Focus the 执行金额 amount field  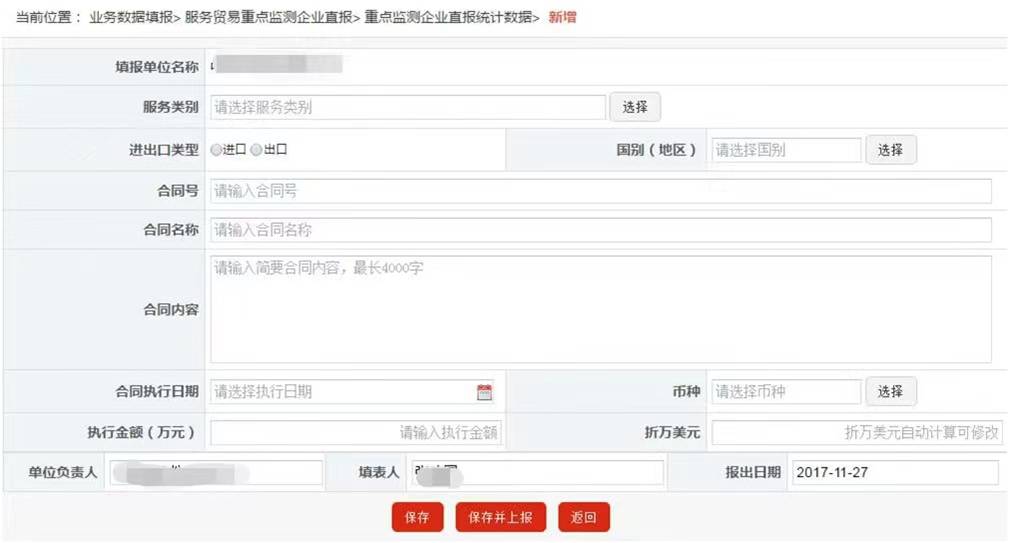pos(355,433)
